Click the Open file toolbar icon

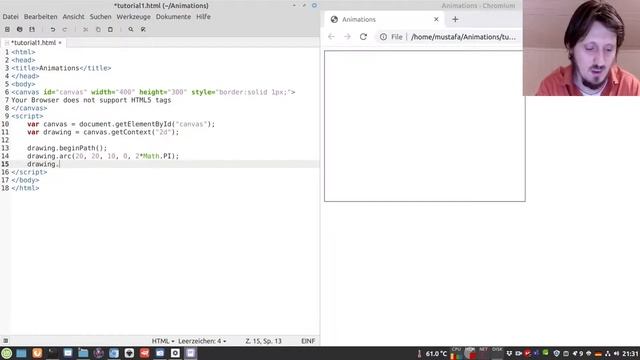20,29
